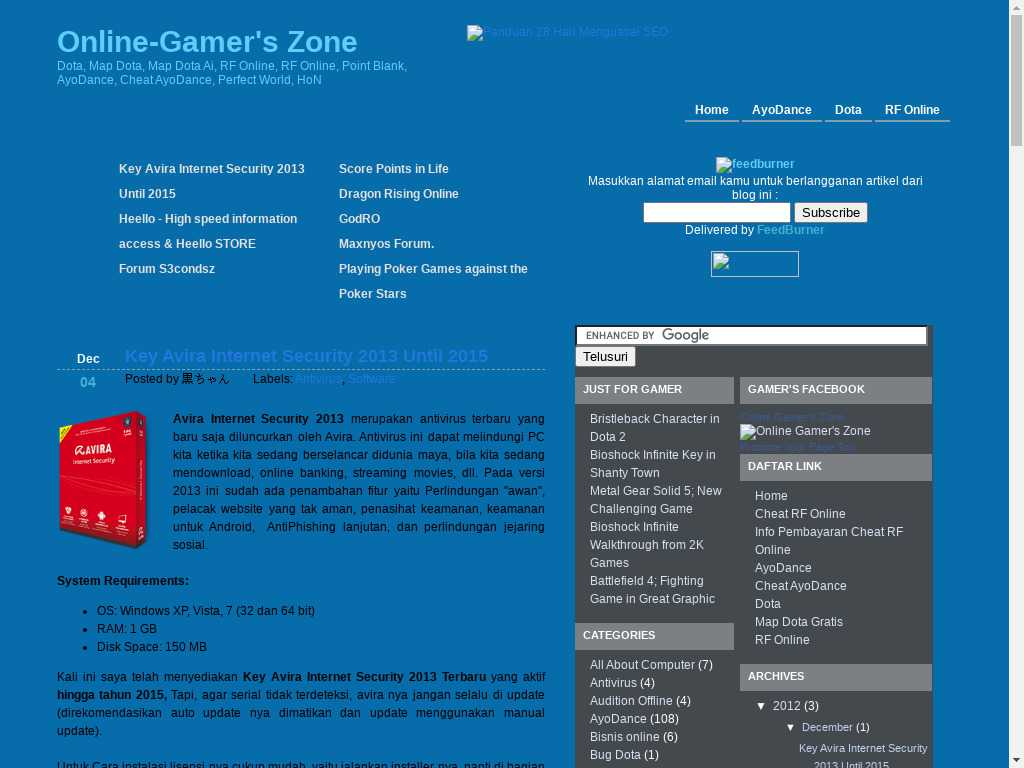Open the GodRO link

[x=359, y=219]
